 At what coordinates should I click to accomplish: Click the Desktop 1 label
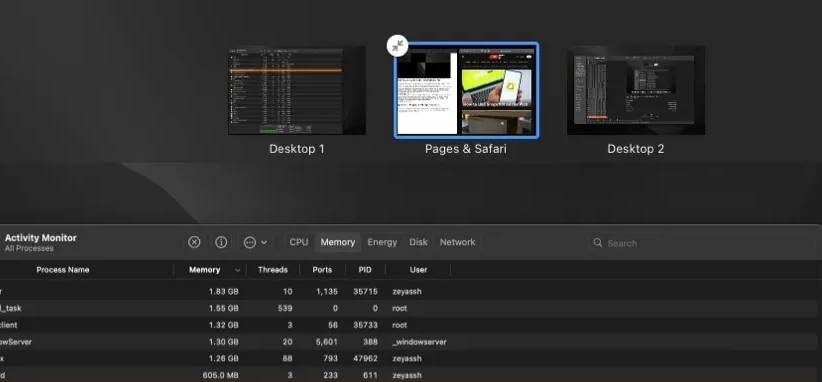pyautogui.click(x=297, y=149)
